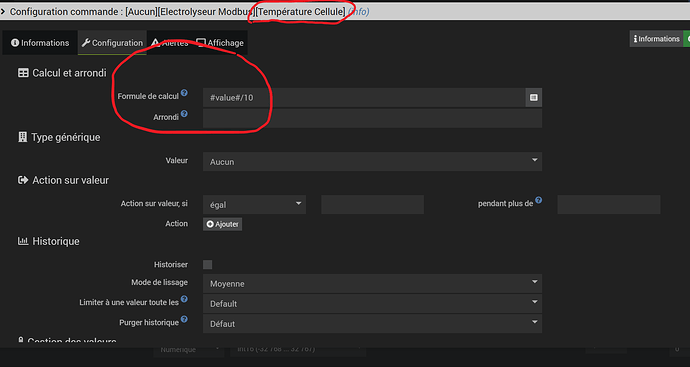Viewport: 690px width, 367px height.
Task: Switch to the Affichage tab
Action: [220, 43]
